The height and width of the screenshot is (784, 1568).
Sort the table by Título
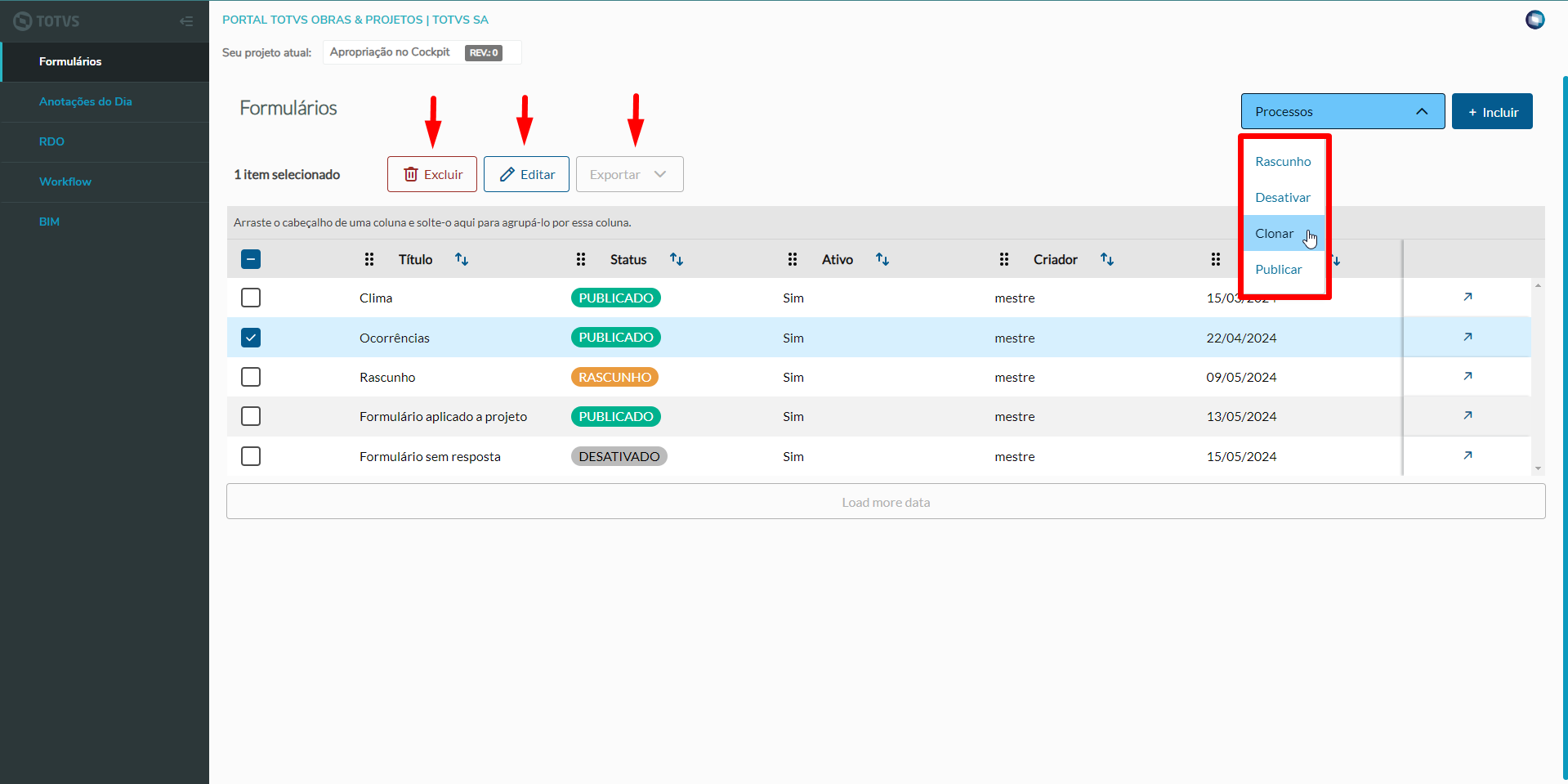462,259
